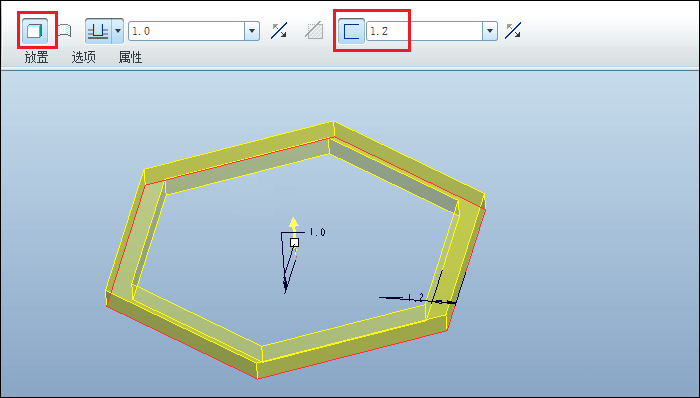Click the 1.0 dimension label in the model view
The image size is (700, 398).
pos(317,232)
